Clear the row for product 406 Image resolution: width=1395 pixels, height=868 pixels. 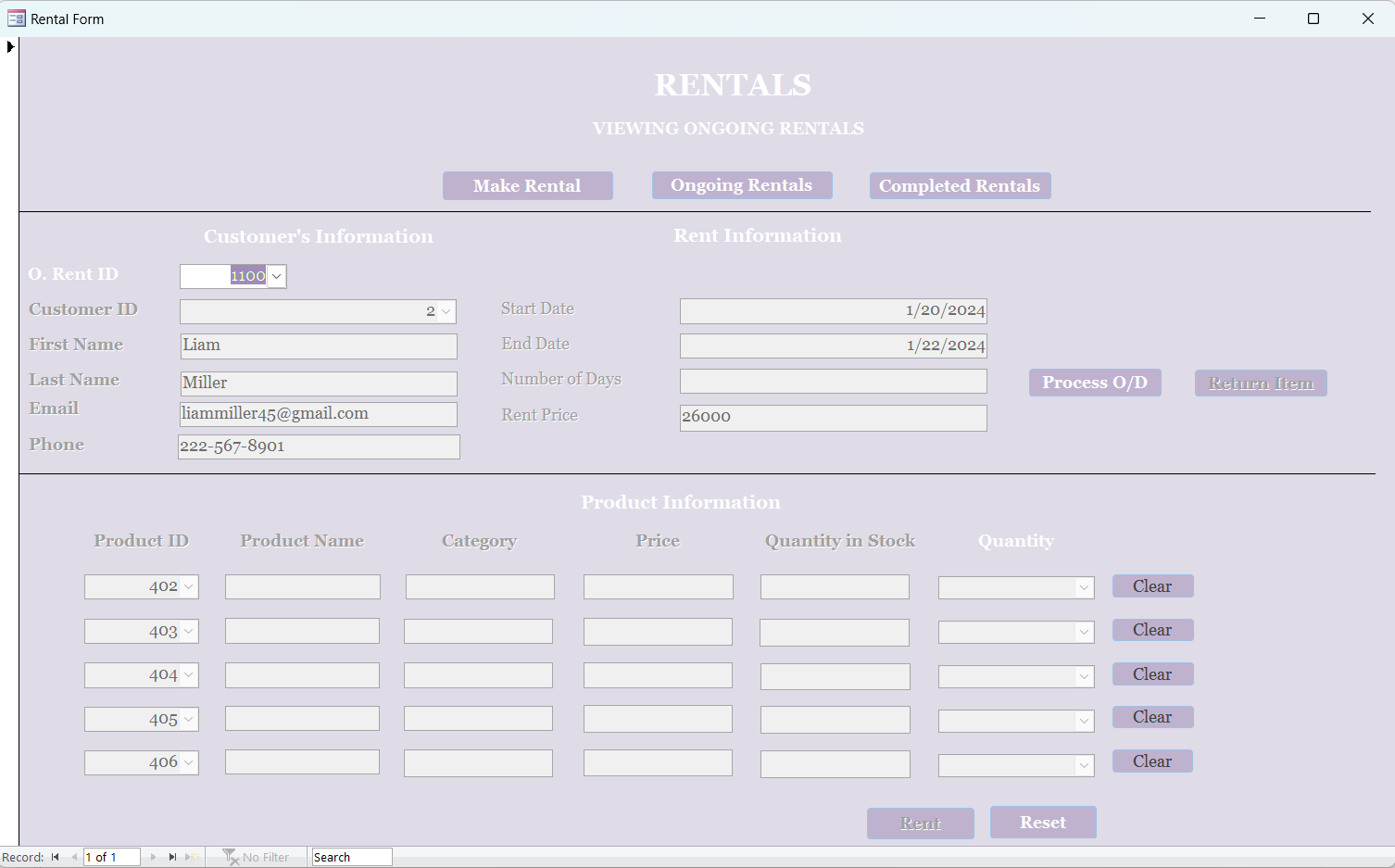(x=1151, y=761)
